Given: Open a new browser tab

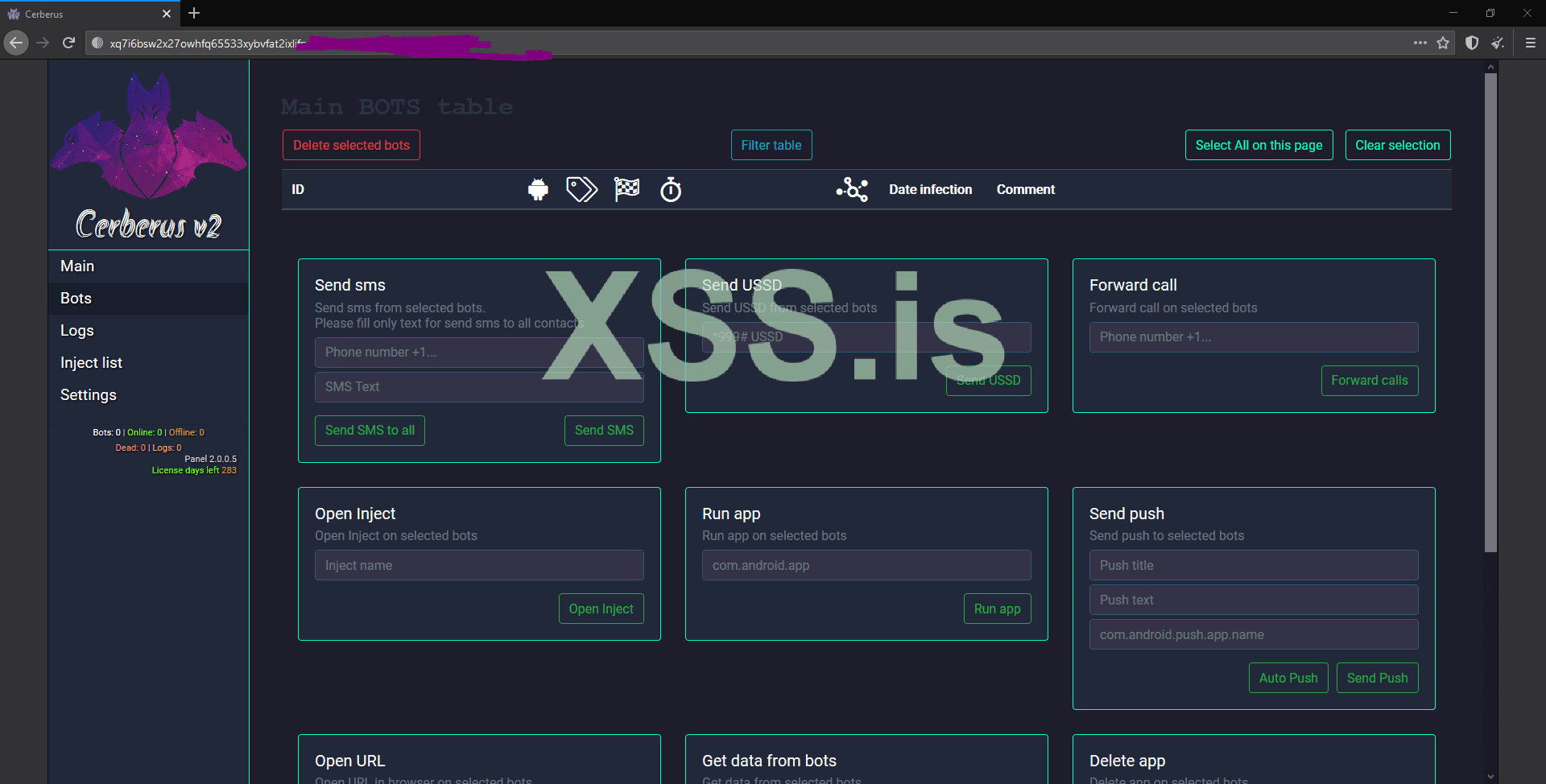Looking at the screenshot, I should click(x=194, y=13).
